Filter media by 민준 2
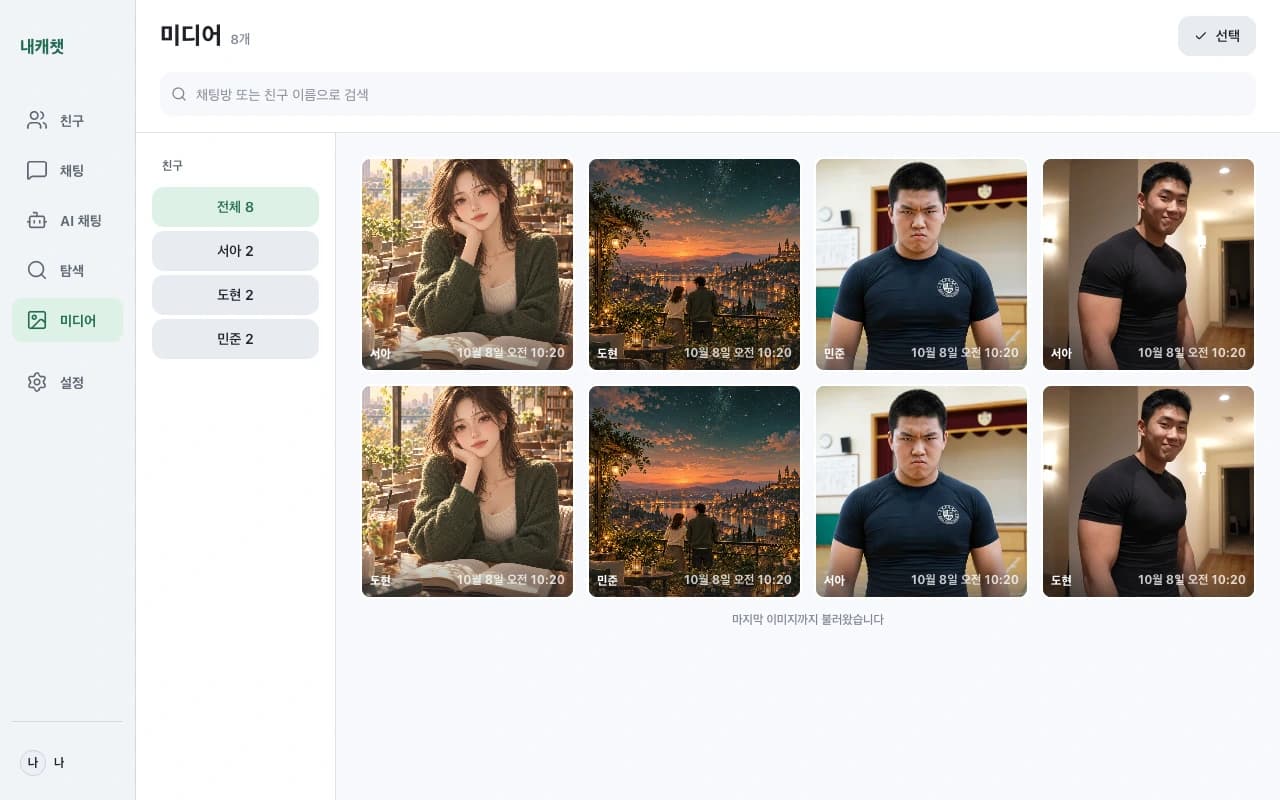1280x800 pixels. click(x=235, y=339)
